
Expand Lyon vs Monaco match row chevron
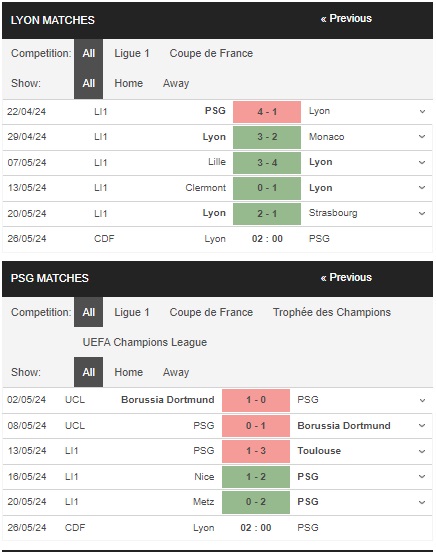click(x=422, y=137)
